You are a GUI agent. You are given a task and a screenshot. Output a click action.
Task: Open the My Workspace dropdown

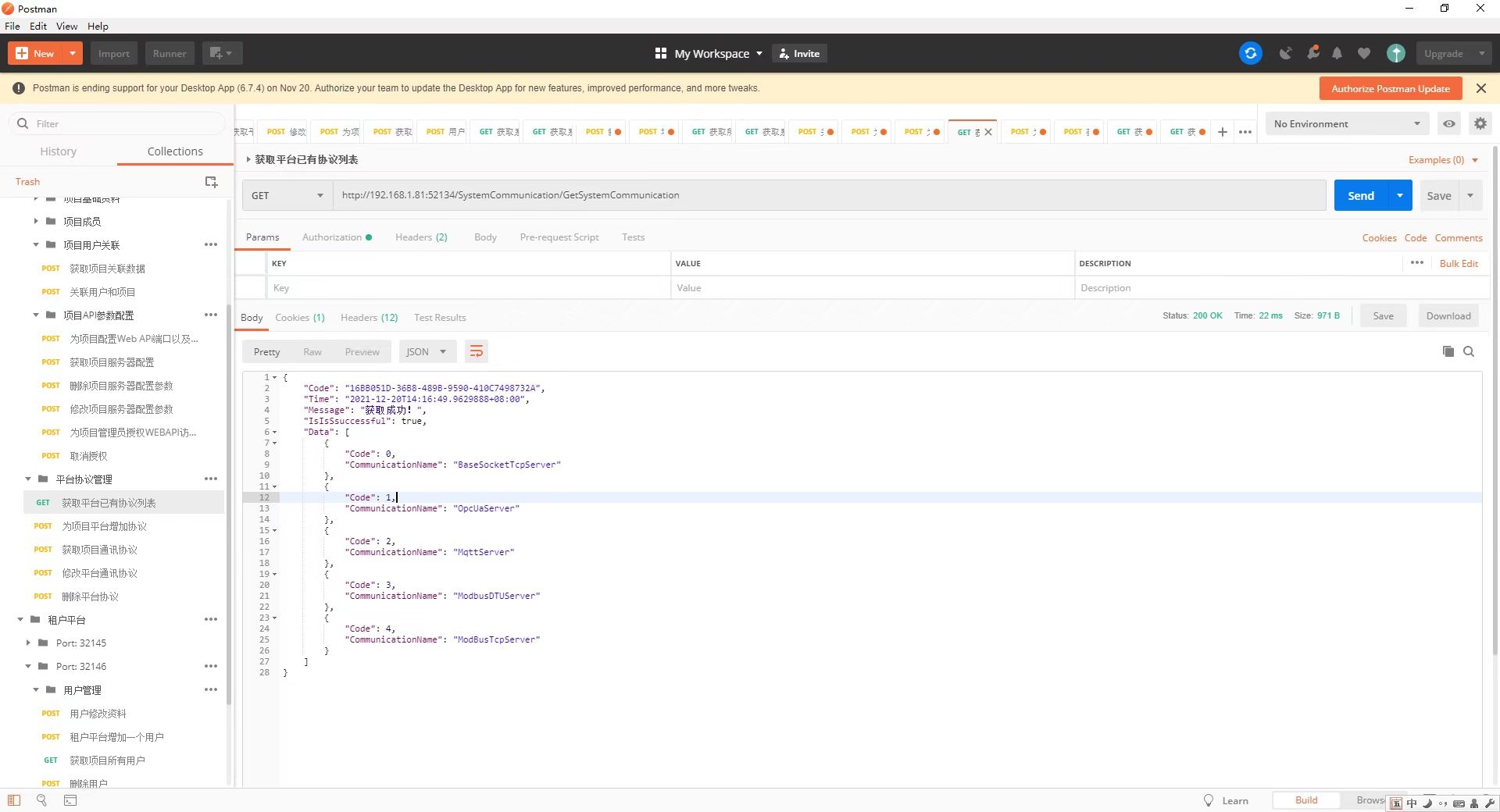click(x=709, y=53)
